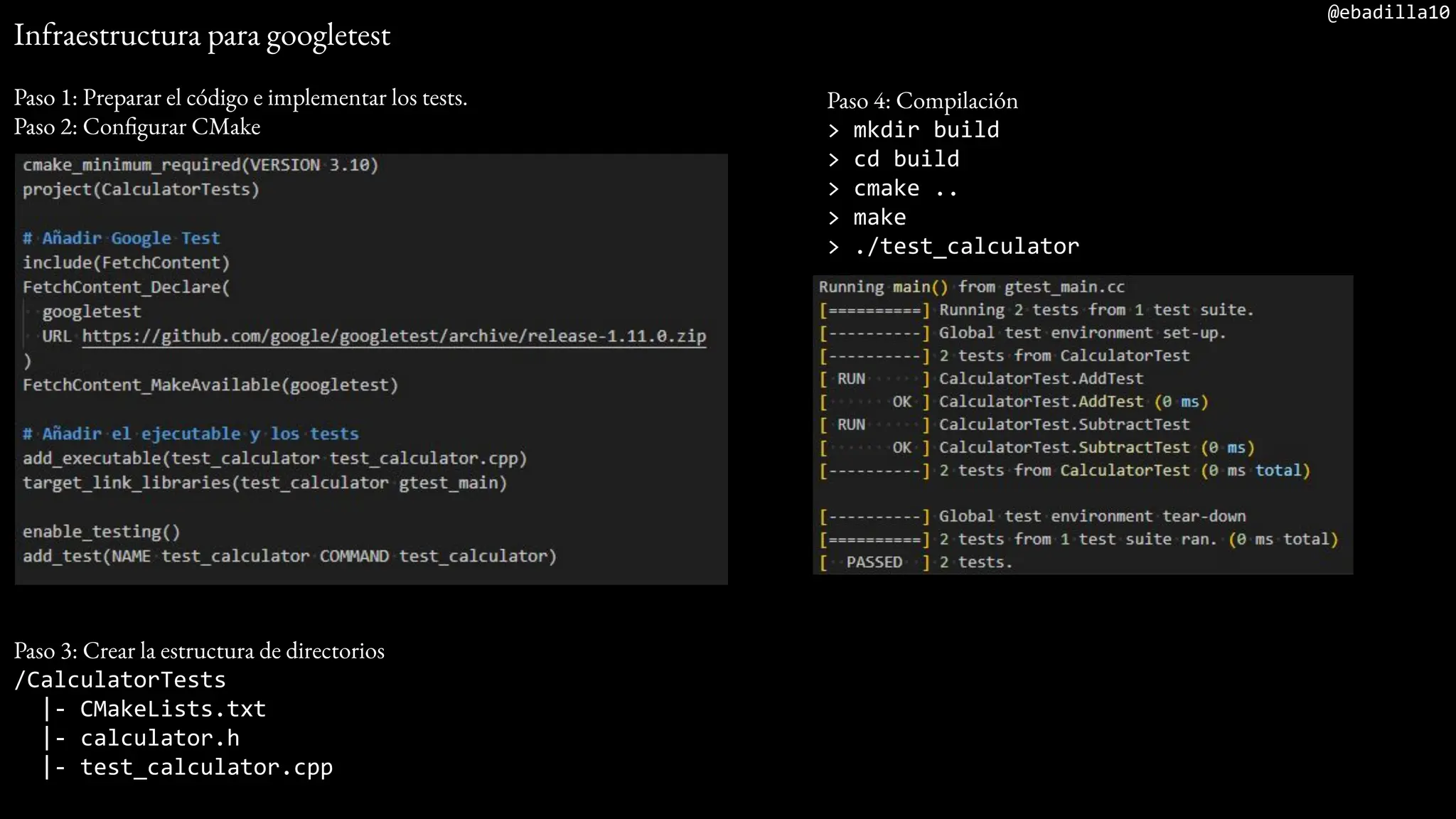Click 'FetchContent_MakeAvailable(googletest)' line
This screenshot has width=1456, height=819.
210,385
